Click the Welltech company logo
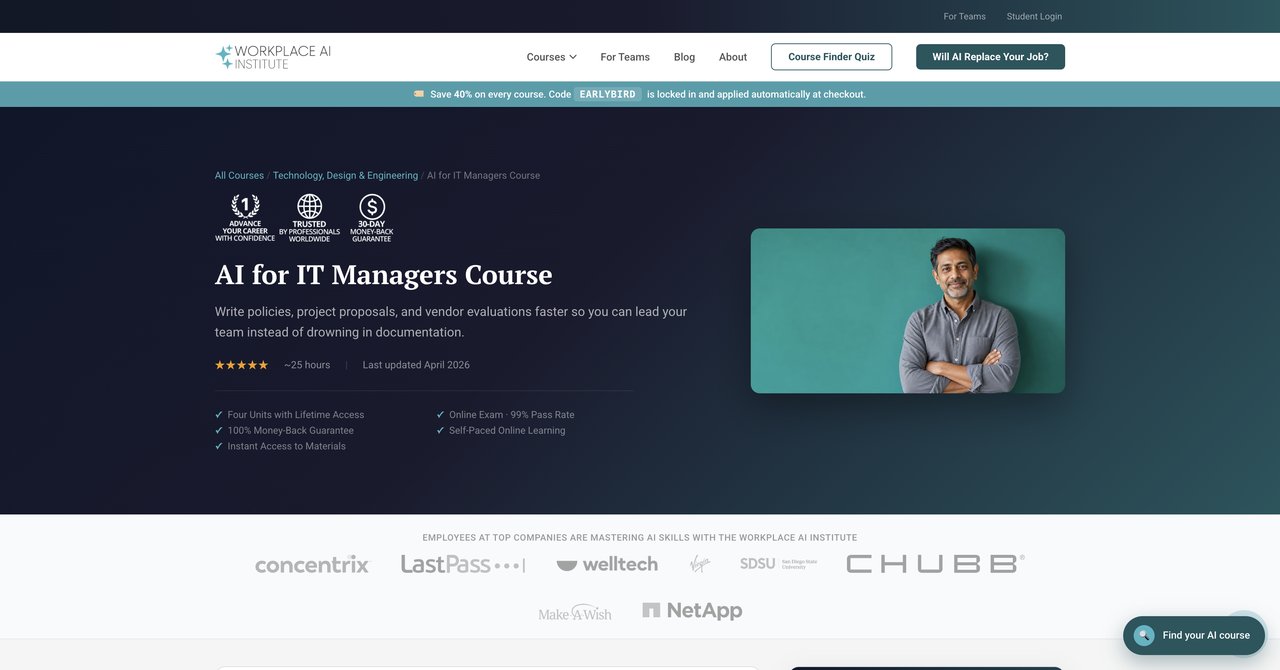 pyautogui.click(x=607, y=564)
